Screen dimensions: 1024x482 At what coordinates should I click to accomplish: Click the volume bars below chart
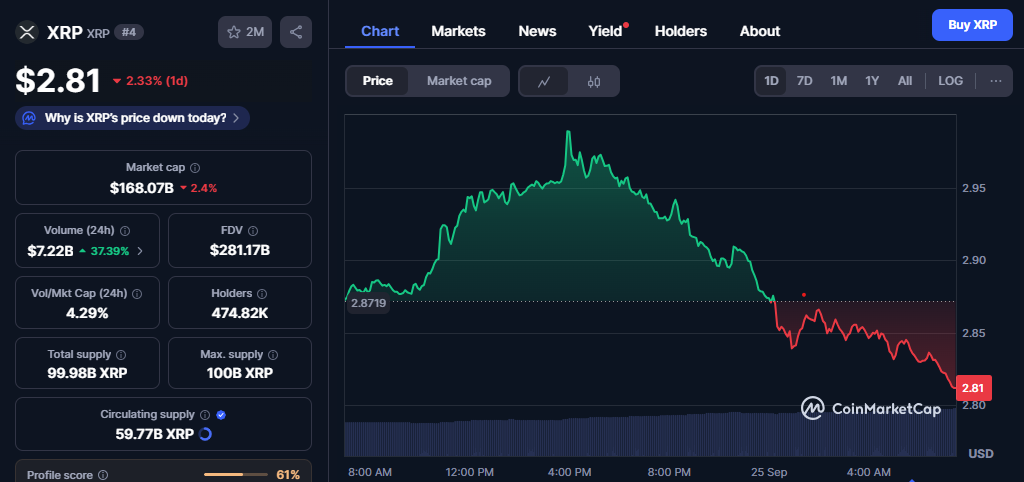click(650, 433)
